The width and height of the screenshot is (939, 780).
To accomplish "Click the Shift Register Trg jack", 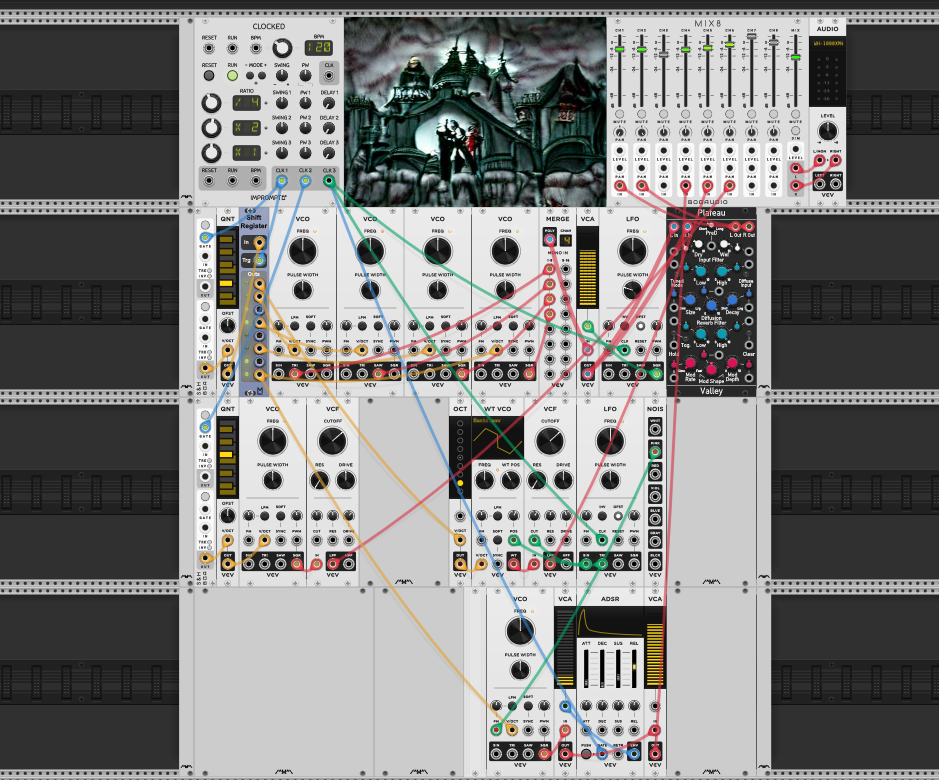I will coord(259,260).
